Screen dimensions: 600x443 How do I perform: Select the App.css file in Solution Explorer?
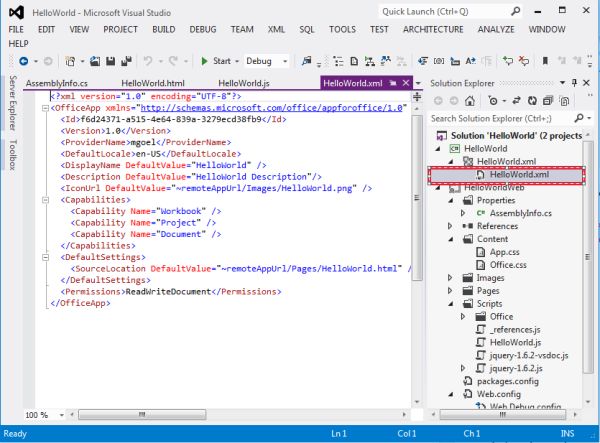504,252
